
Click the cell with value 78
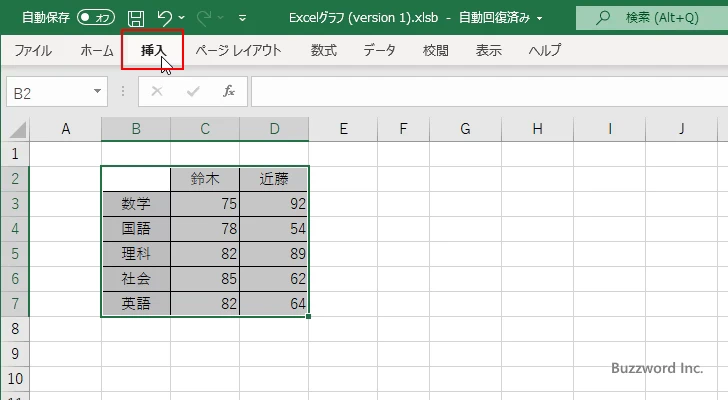[205, 229]
